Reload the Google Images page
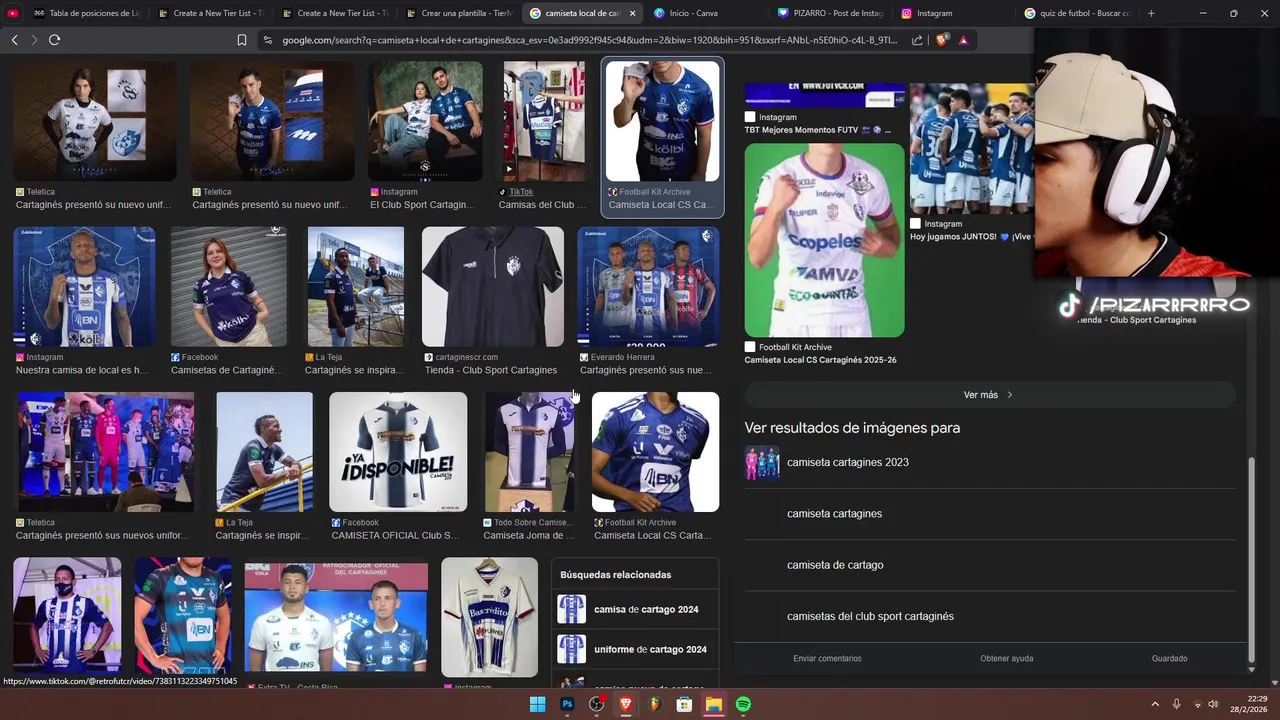Viewport: 1280px width, 720px height. click(54, 40)
